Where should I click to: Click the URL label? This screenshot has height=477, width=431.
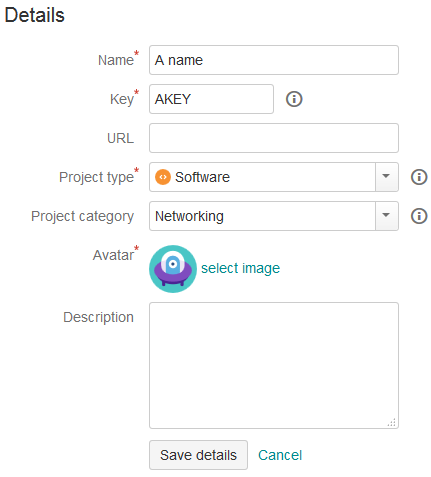(x=120, y=138)
